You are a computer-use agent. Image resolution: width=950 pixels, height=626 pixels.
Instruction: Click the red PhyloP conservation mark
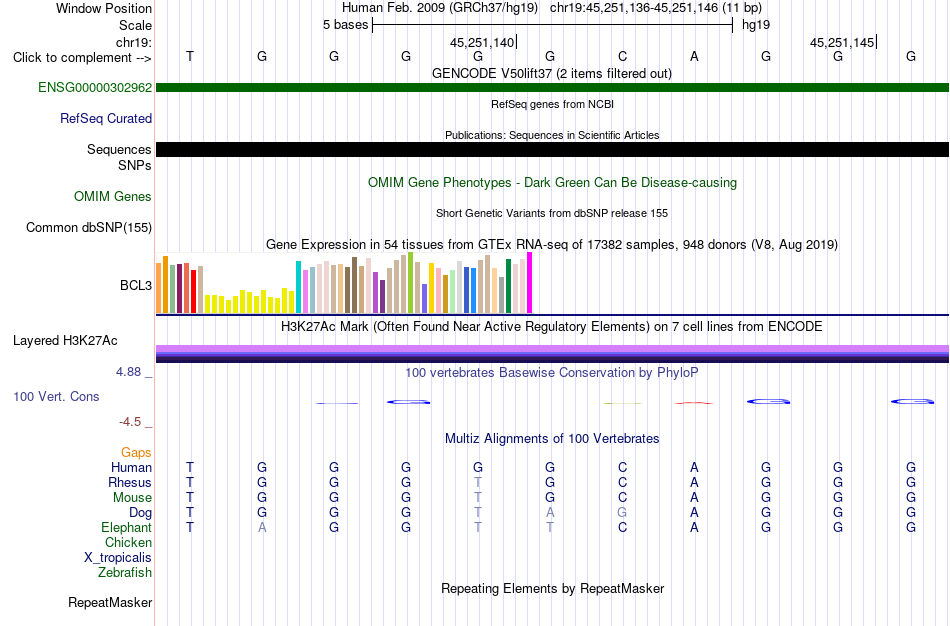coord(694,403)
